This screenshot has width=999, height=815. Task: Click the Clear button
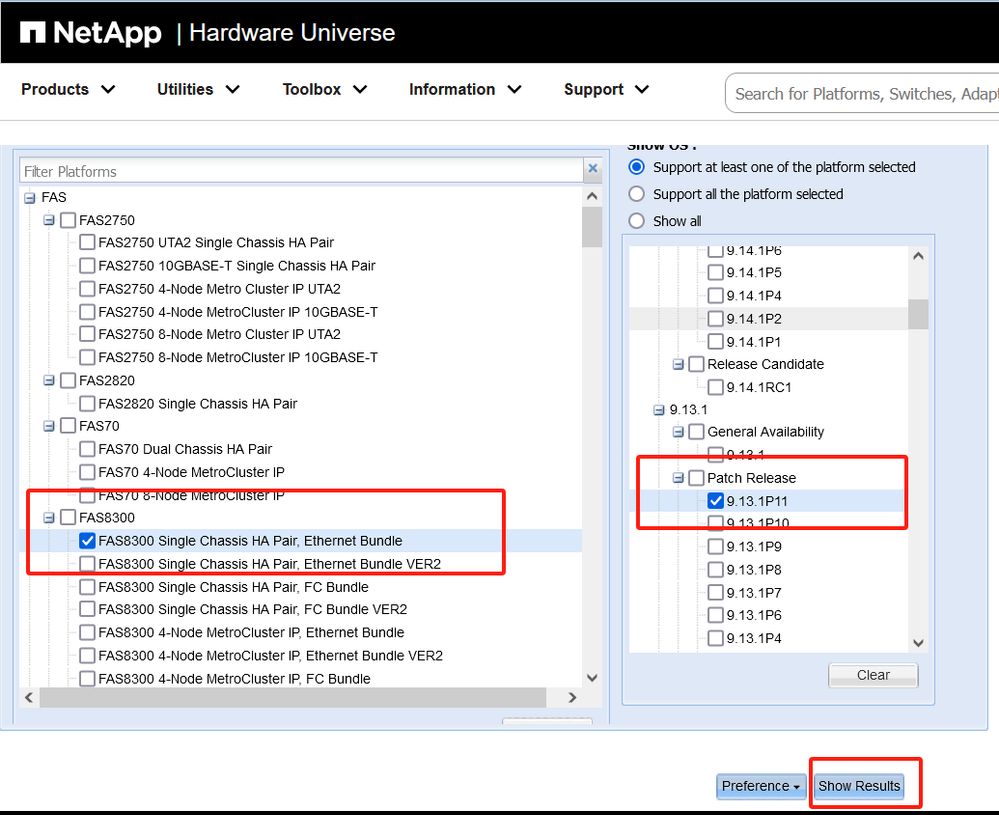click(872, 675)
